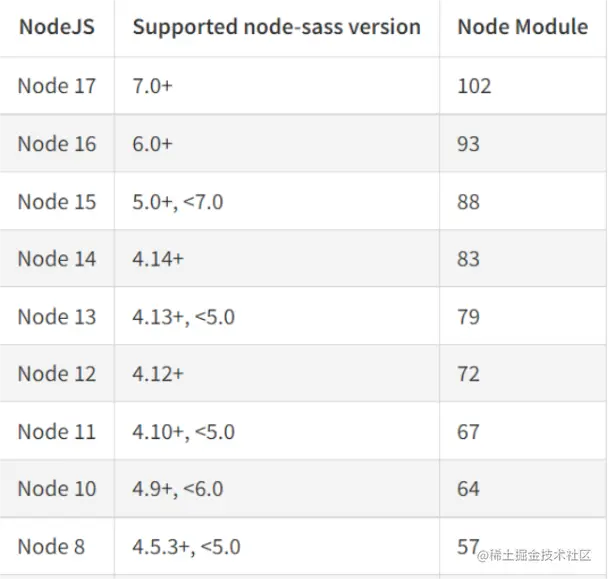Click the module value 79

tap(468, 317)
